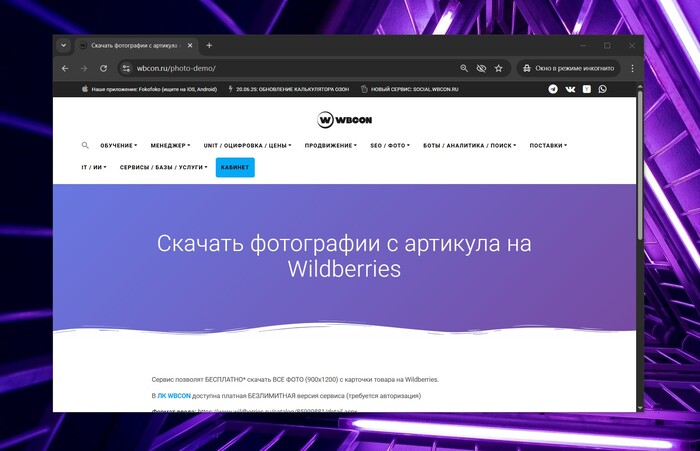
Task: Click the sentence starting Сервис позволят БЕСПЛАТНО
Action: pyautogui.click(x=295, y=380)
